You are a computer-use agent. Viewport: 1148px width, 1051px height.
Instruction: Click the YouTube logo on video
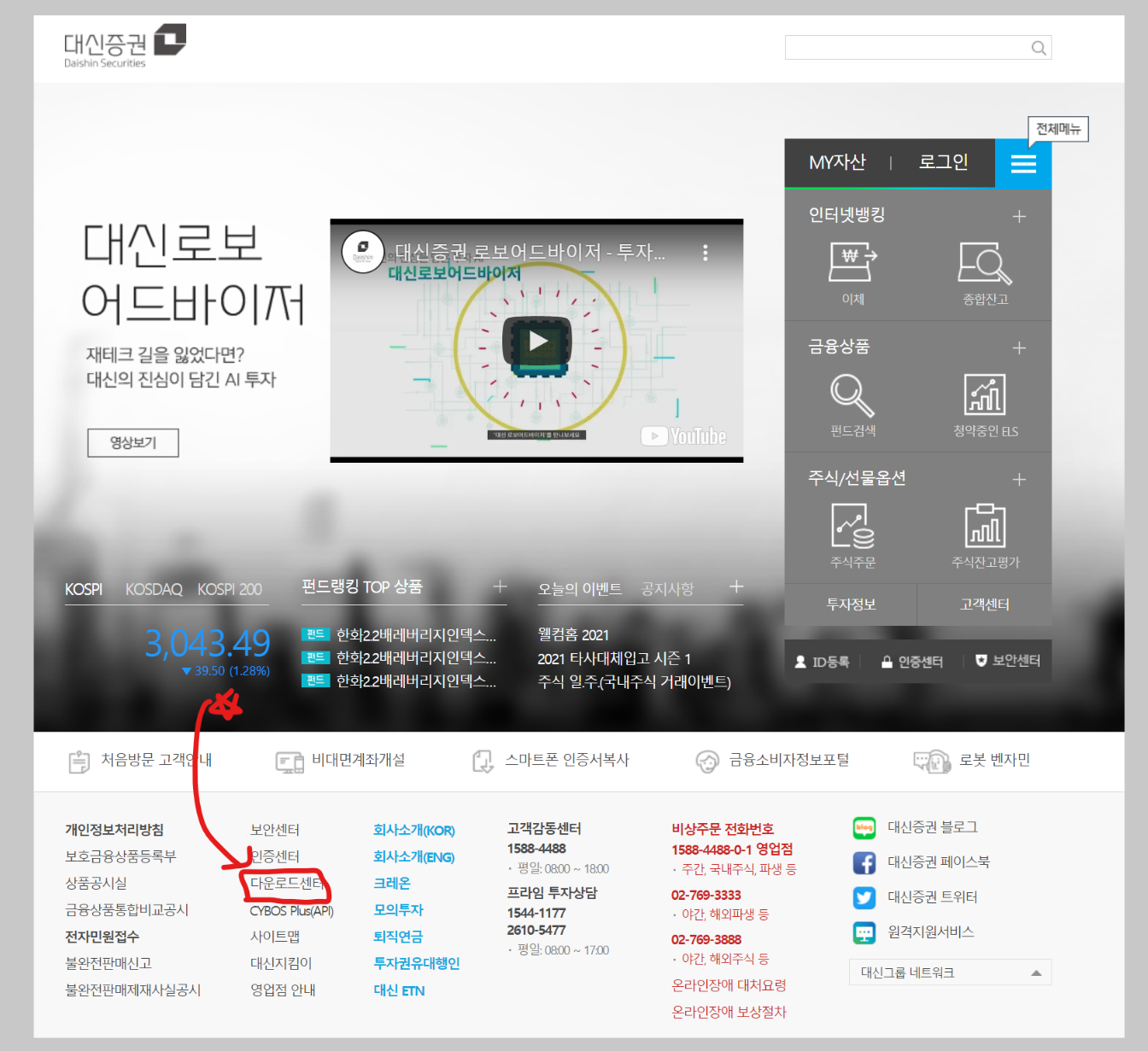click(684, 436)
